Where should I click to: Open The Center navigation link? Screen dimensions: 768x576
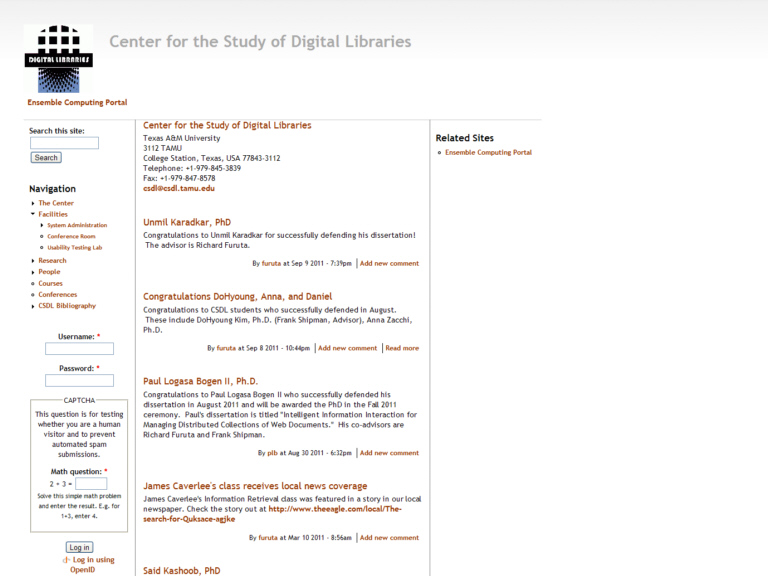click(56, 203)
